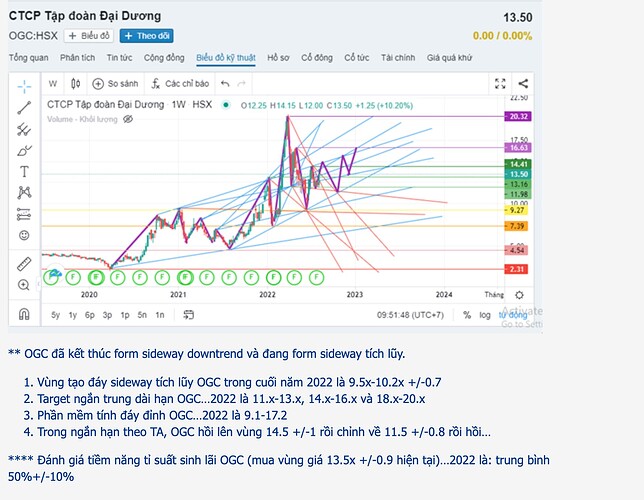Select the 5n time range
The width and height of the screenshot is (644, 500).
pyautogui.click(x=142, y=315)
